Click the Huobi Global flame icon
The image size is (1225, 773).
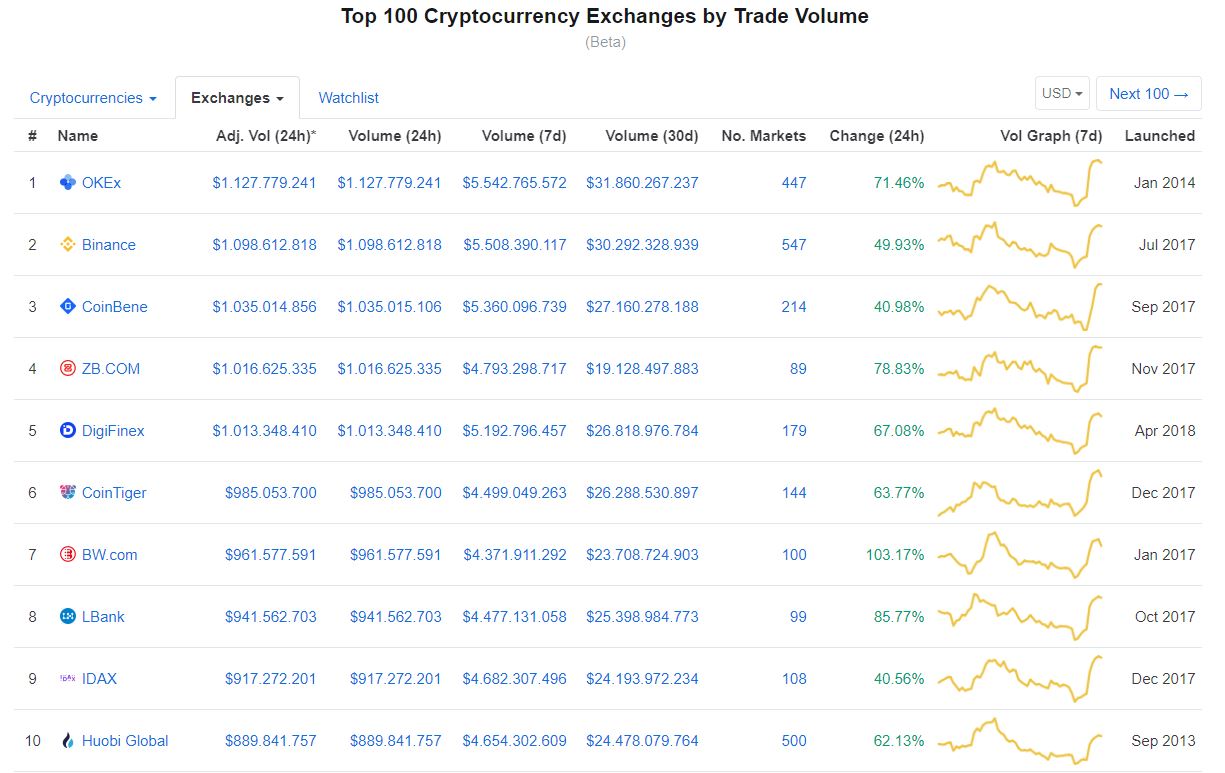68,741
